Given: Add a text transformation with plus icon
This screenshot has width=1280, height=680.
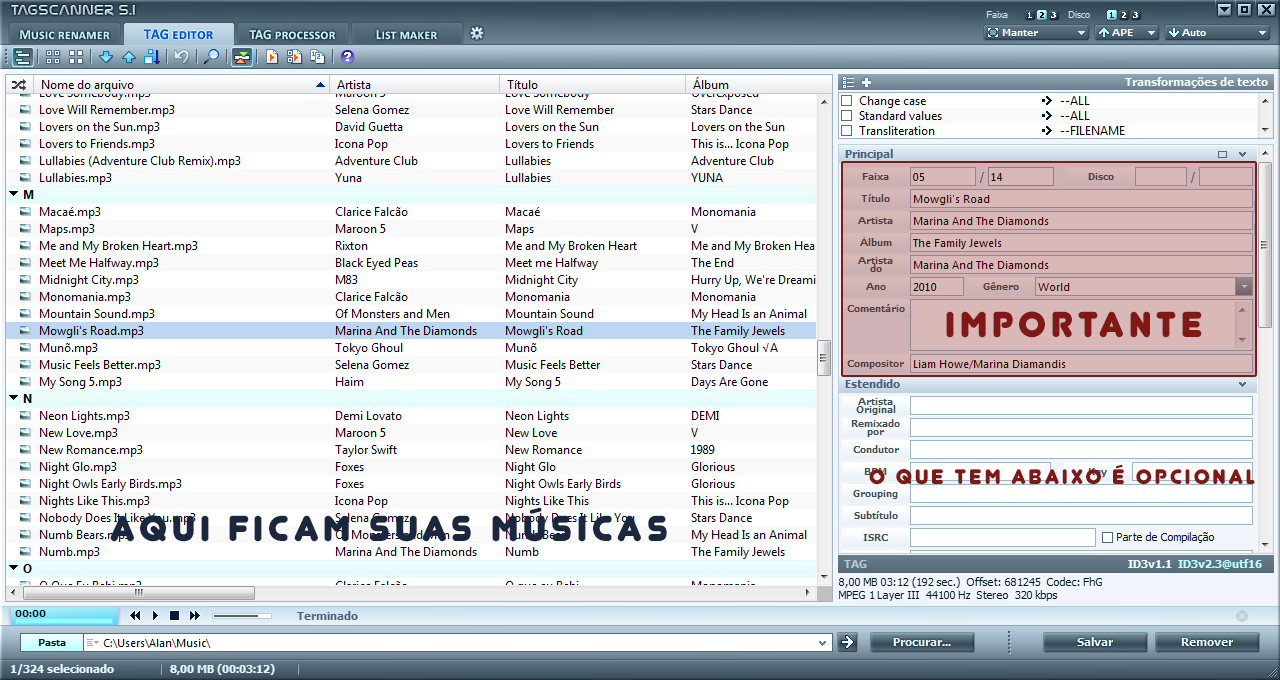Looking at the screenshot, I should (866, 82).
